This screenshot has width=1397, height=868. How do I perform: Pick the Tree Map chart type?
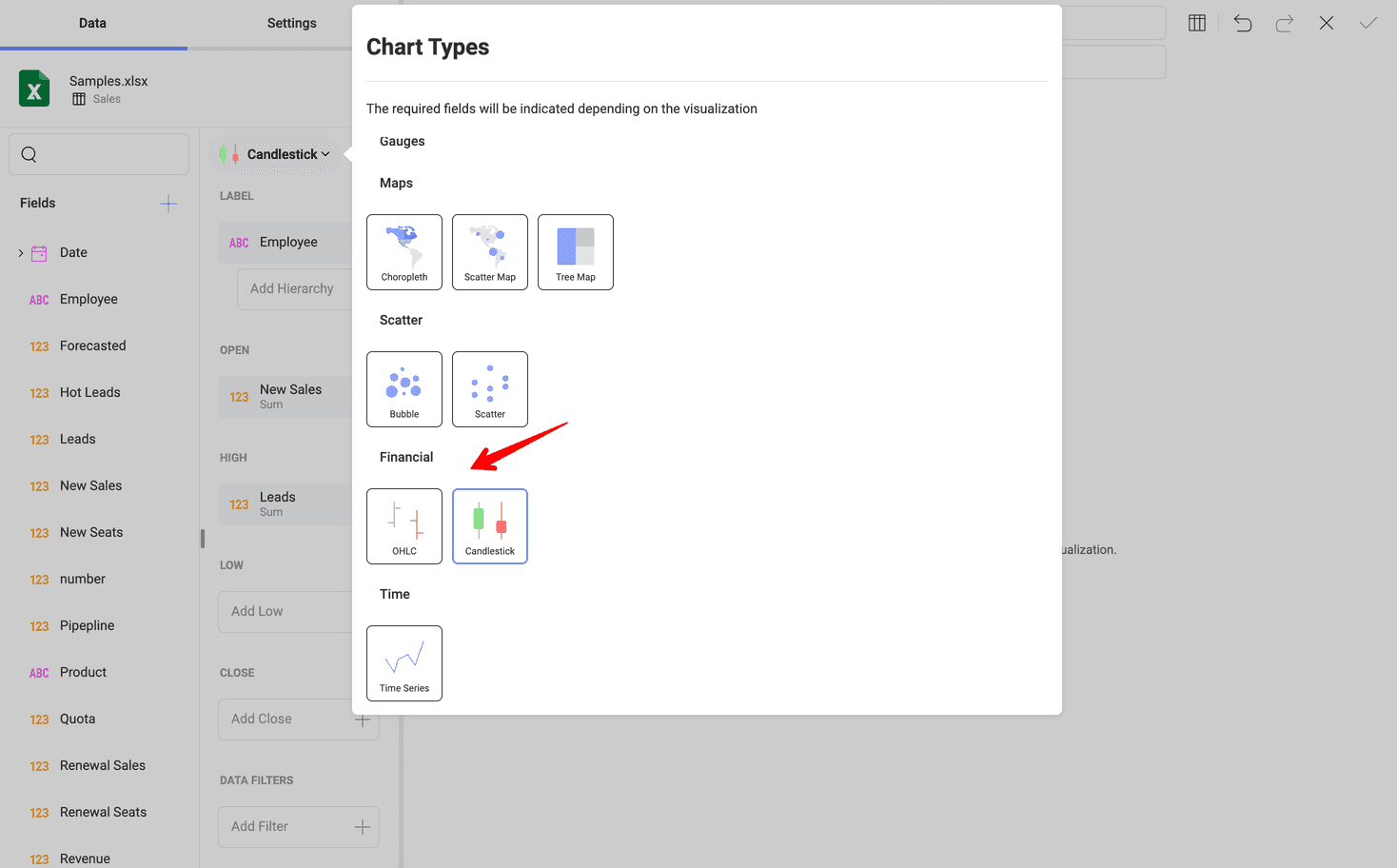point(576,252)
